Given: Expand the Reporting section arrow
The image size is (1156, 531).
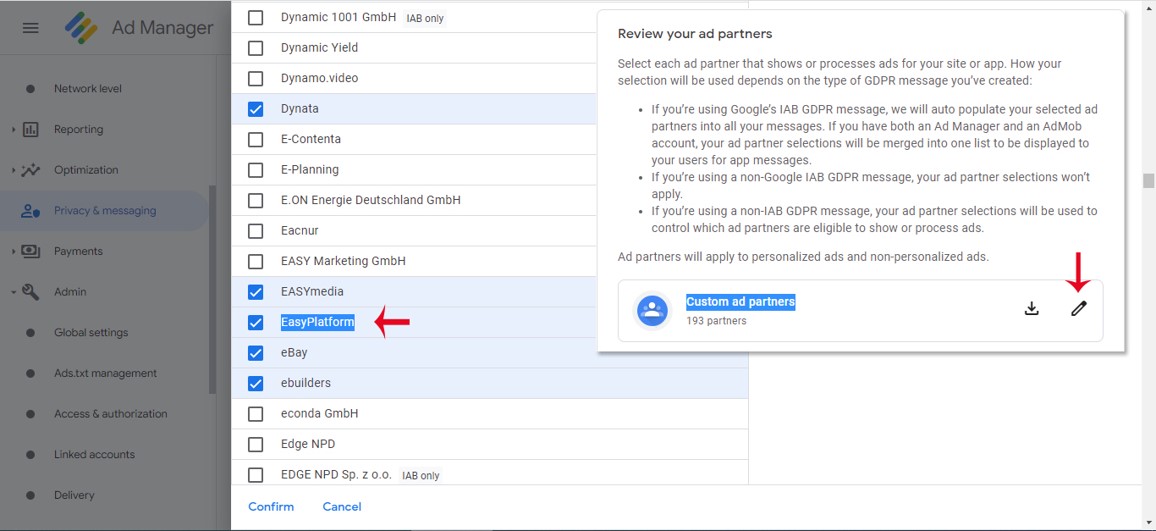Looking at the screenshot, I should pos(13,130).
